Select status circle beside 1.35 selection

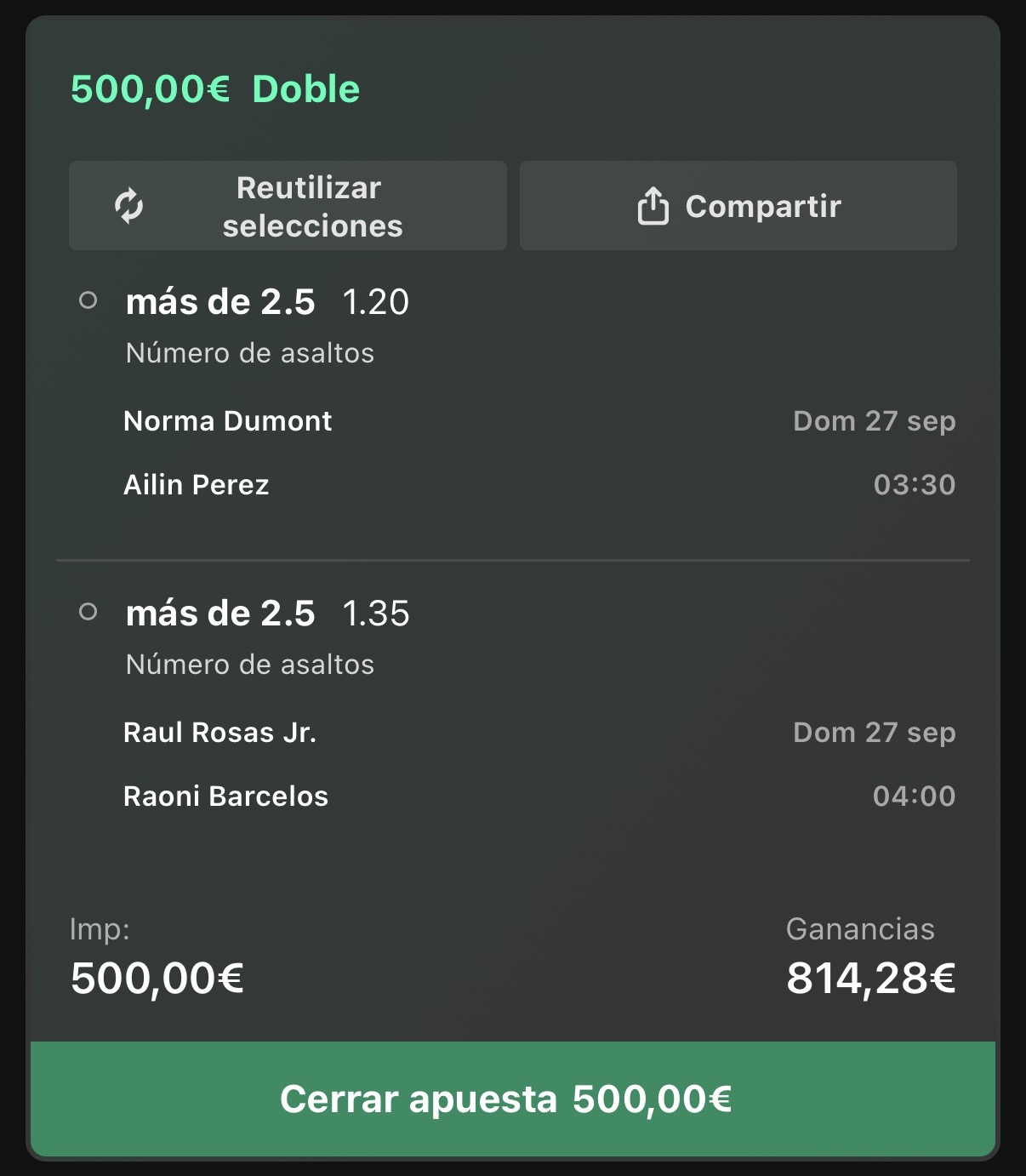pos(88,612)
